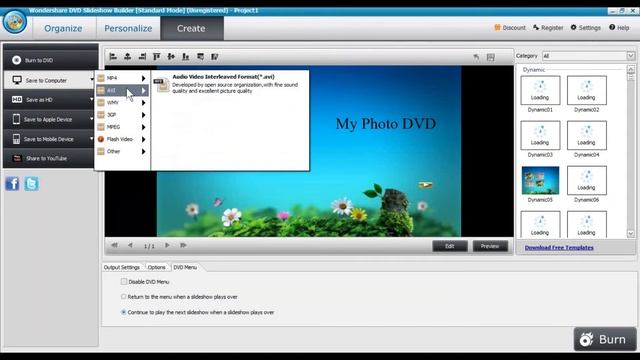Open the DVD Menu tab
Viewport: 640px width, 360px height.
click(185, 267)
